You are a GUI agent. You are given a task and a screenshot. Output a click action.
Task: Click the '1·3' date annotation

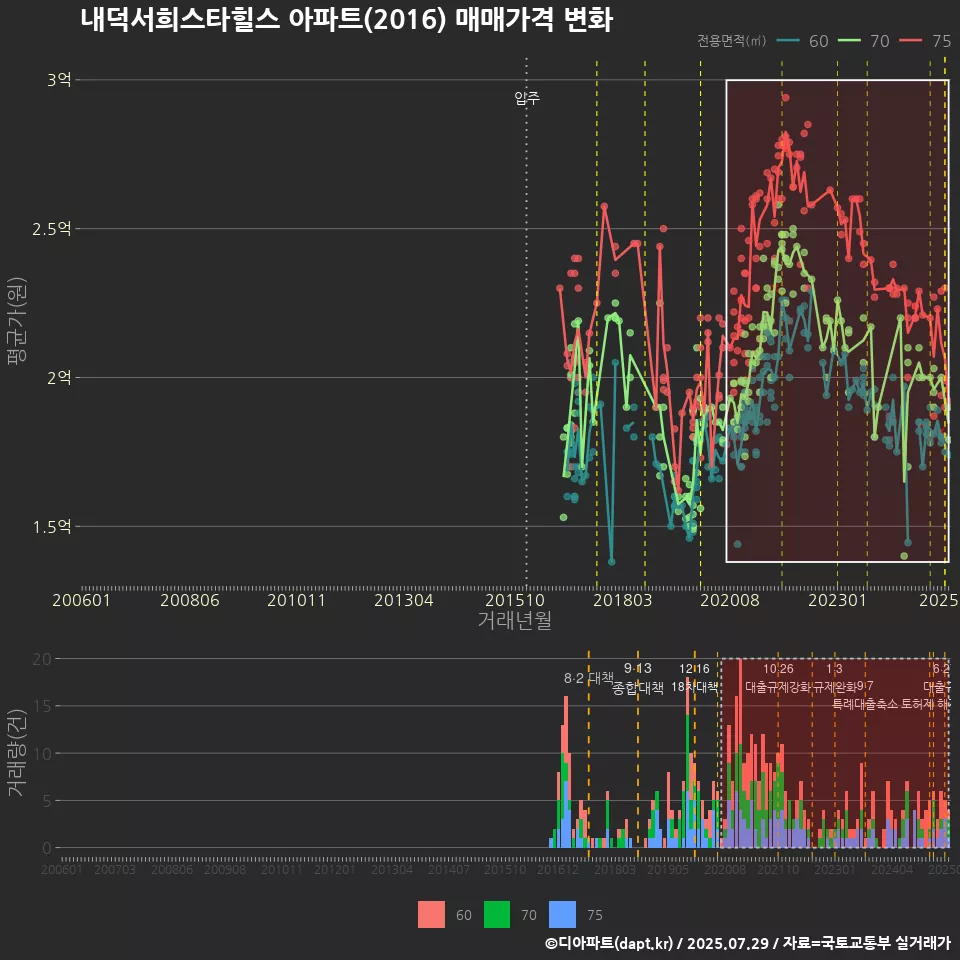(834, 669)
